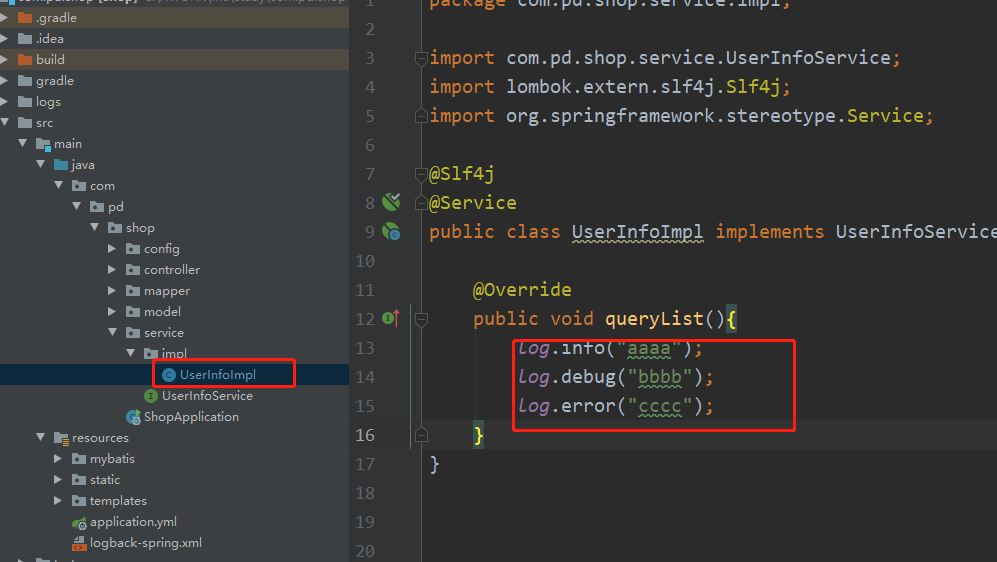Screen dimensions: 997x562
Task: Click the .idea folder icon
Action: click(25, 39)
